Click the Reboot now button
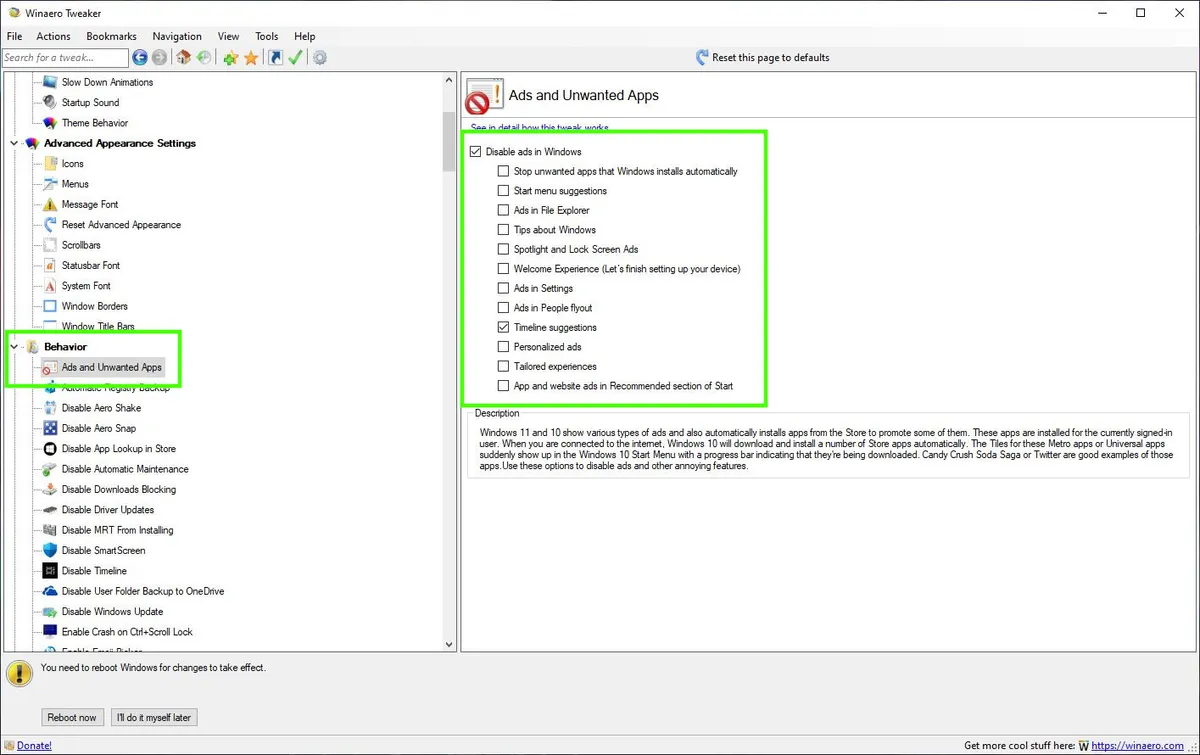The image size is (1200, 755). 72,717
